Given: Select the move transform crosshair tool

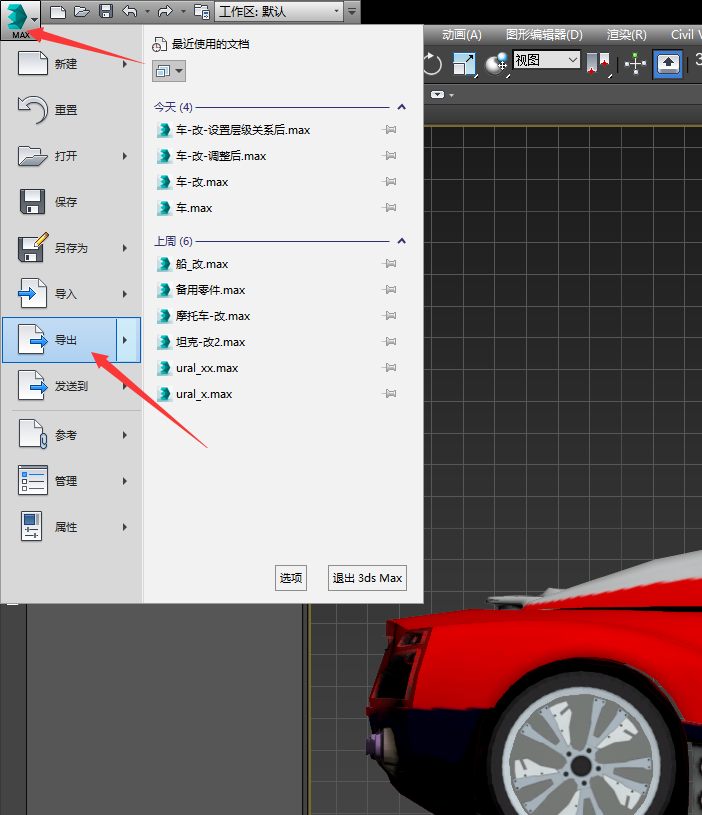Looking at the screenshot, I should tap(636, 63).
